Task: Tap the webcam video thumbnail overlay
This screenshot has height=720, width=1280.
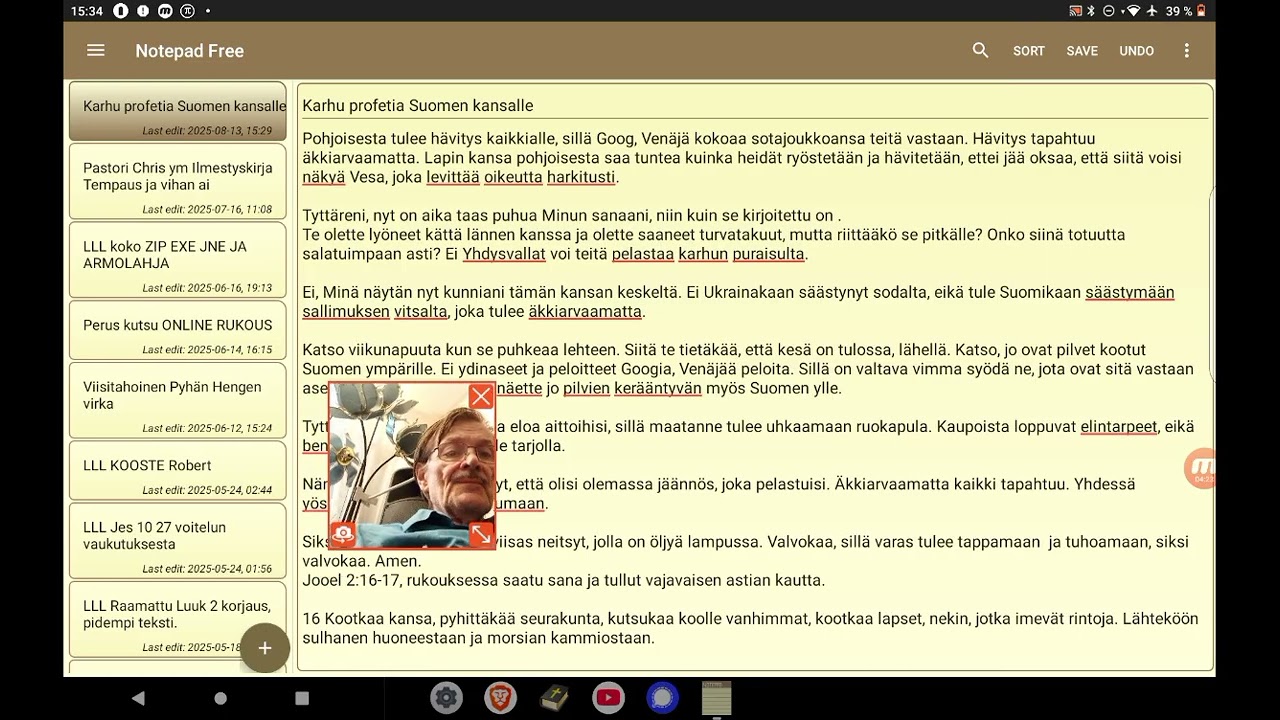Action: pos(412,466)
